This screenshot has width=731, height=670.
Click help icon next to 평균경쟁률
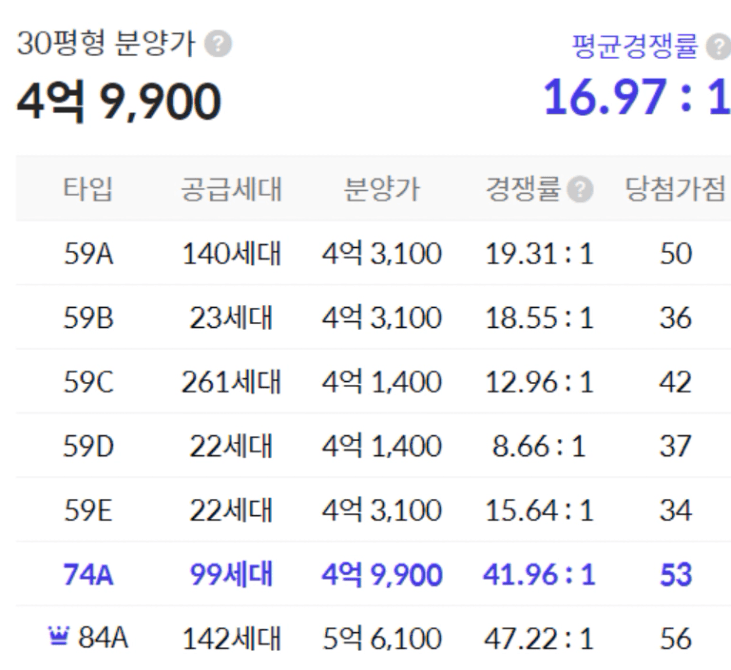718,47
